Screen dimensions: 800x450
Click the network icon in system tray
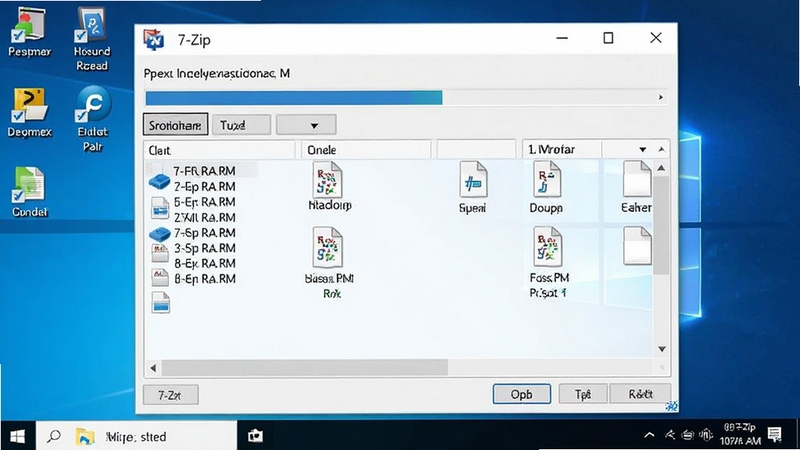coord(688,435)
